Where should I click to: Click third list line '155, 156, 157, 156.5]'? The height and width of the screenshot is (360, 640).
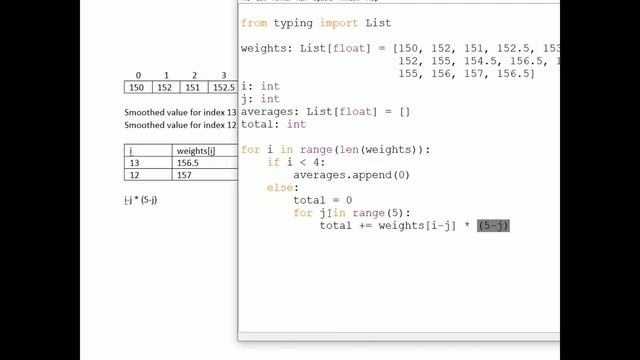click(x=467, y=74)
